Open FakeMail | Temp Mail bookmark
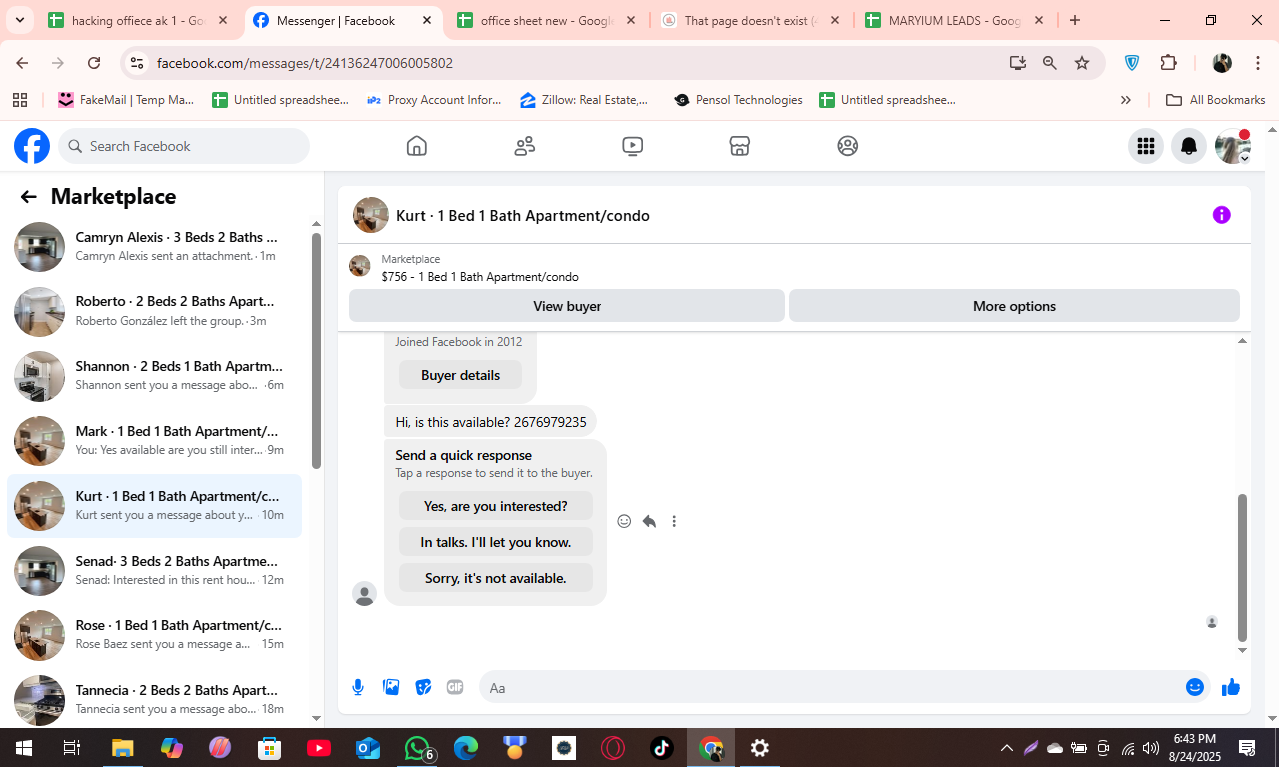Screen dimensions: 1279x767 pos(126,100)
